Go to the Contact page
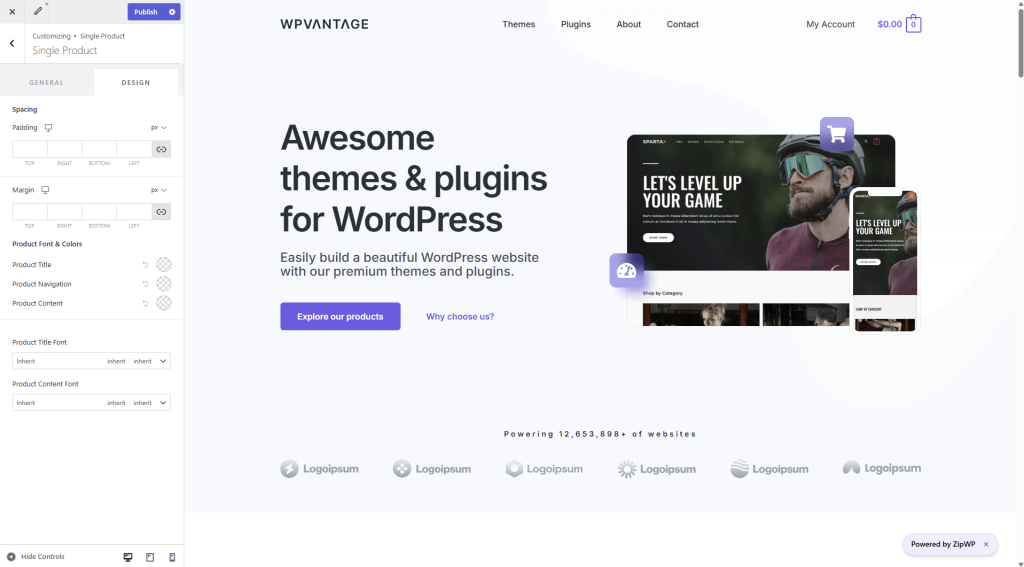The width and height of the screenshot is (1024, 567). (x=682, y=24)
